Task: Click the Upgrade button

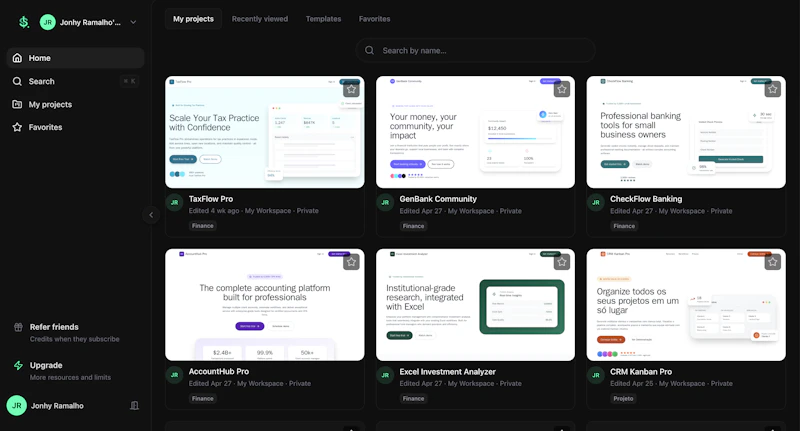Action: (x=46, y=365)
